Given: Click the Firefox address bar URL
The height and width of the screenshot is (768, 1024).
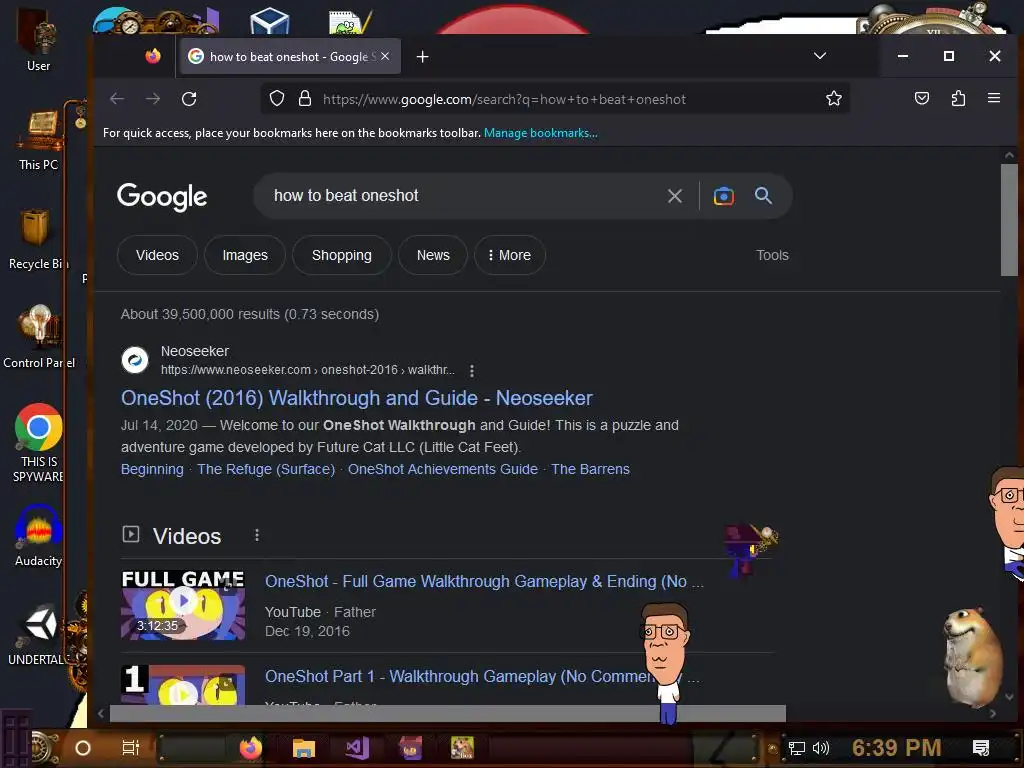Looking at the screenshot, I should click(x=504, y=99).
